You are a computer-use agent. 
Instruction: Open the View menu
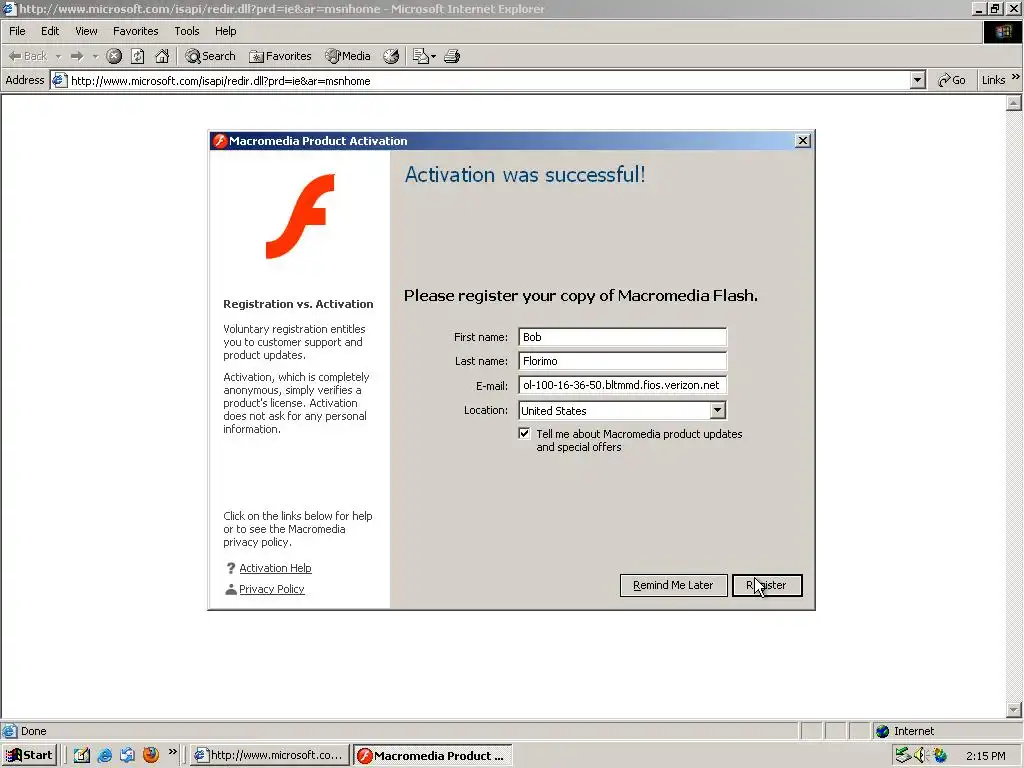[86, 31]
